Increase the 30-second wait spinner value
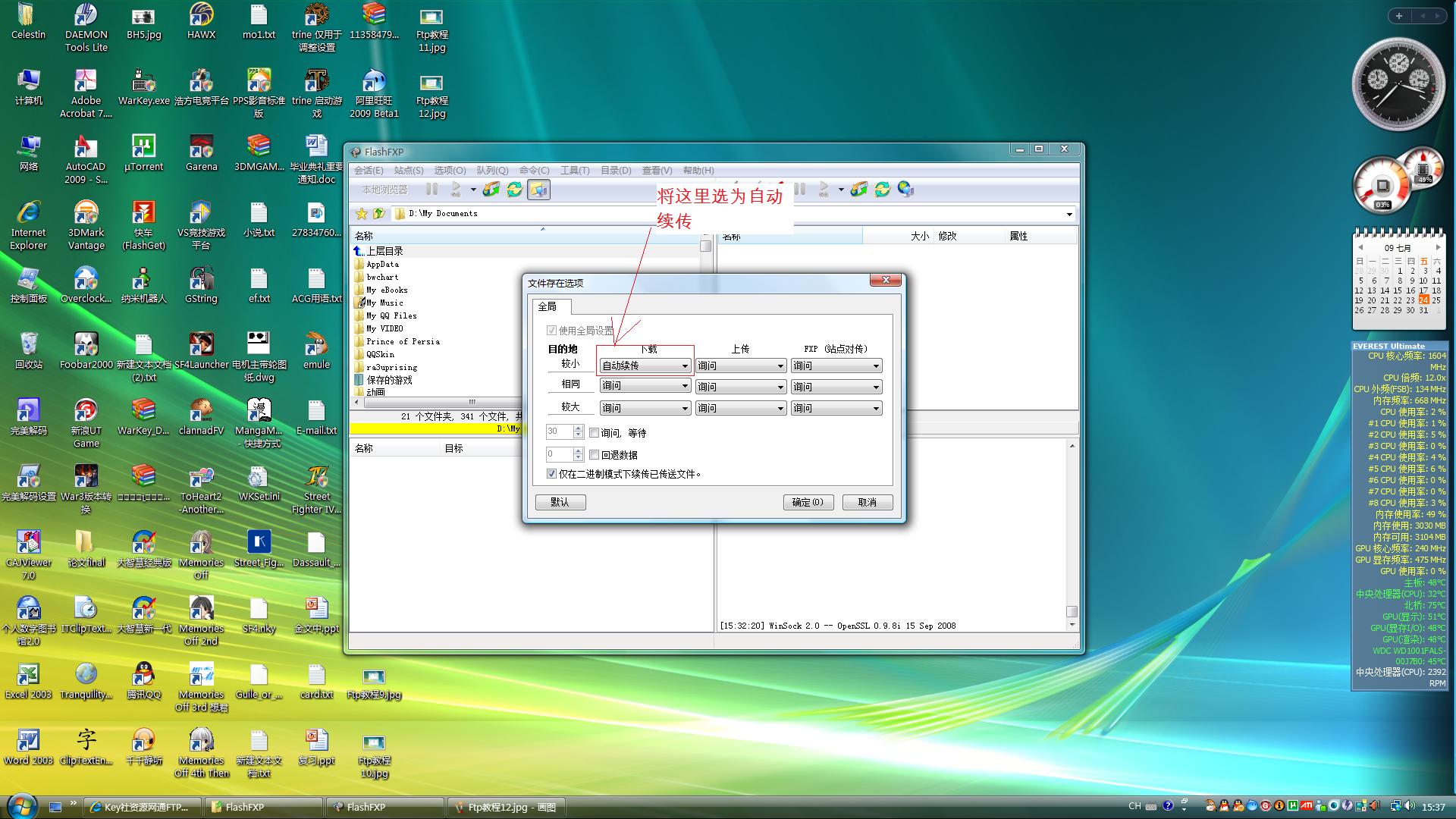 click(x=578, y=428)
